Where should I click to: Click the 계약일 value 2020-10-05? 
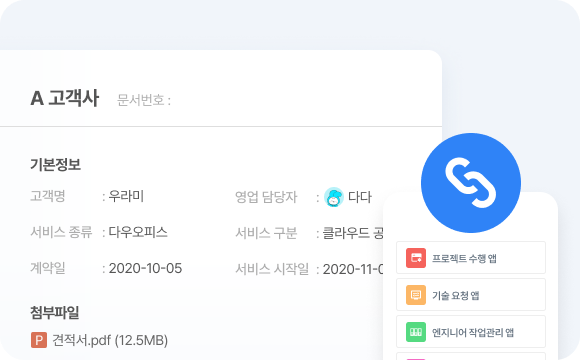[x=145, y=268]
